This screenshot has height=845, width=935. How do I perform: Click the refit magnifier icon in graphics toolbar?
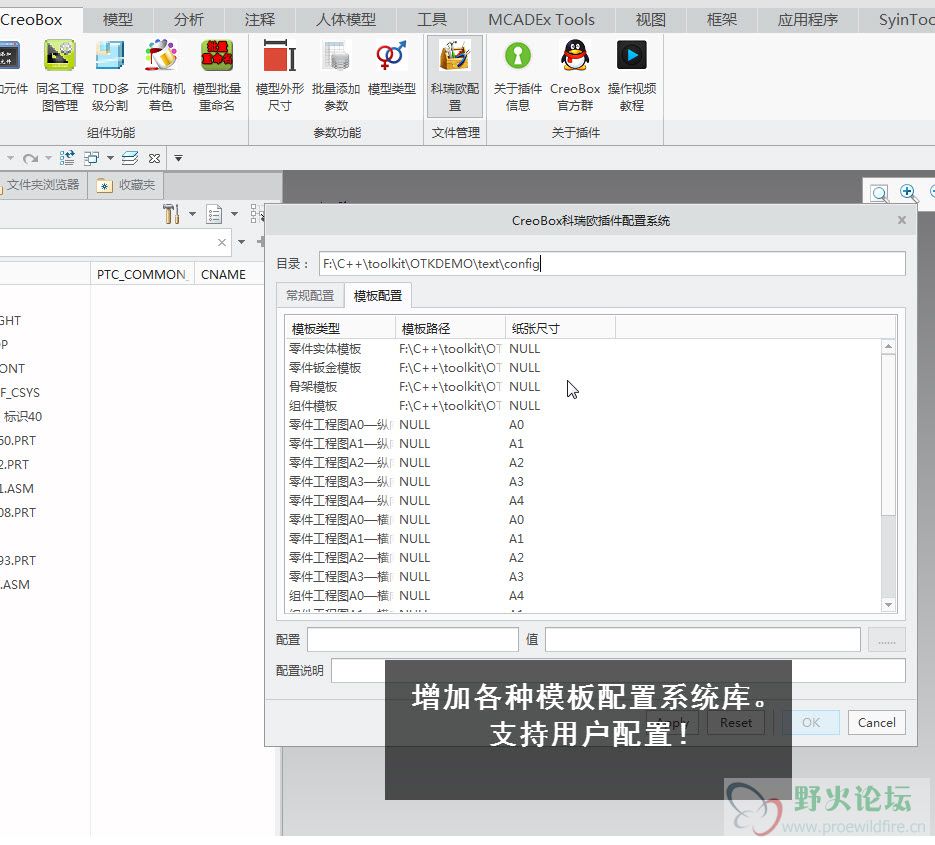click(x=878, y=193)
